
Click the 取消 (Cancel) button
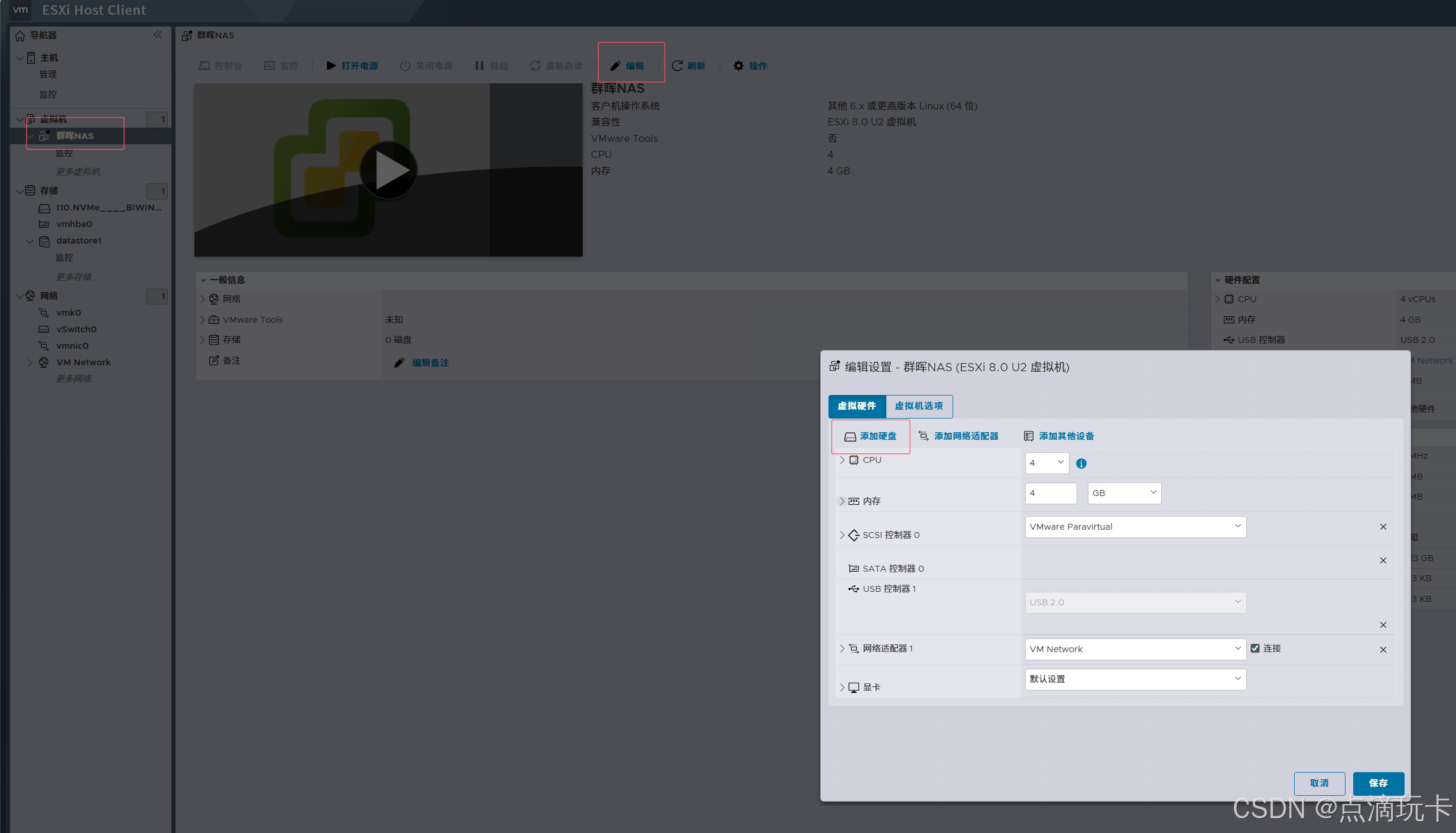[1319, 783]
